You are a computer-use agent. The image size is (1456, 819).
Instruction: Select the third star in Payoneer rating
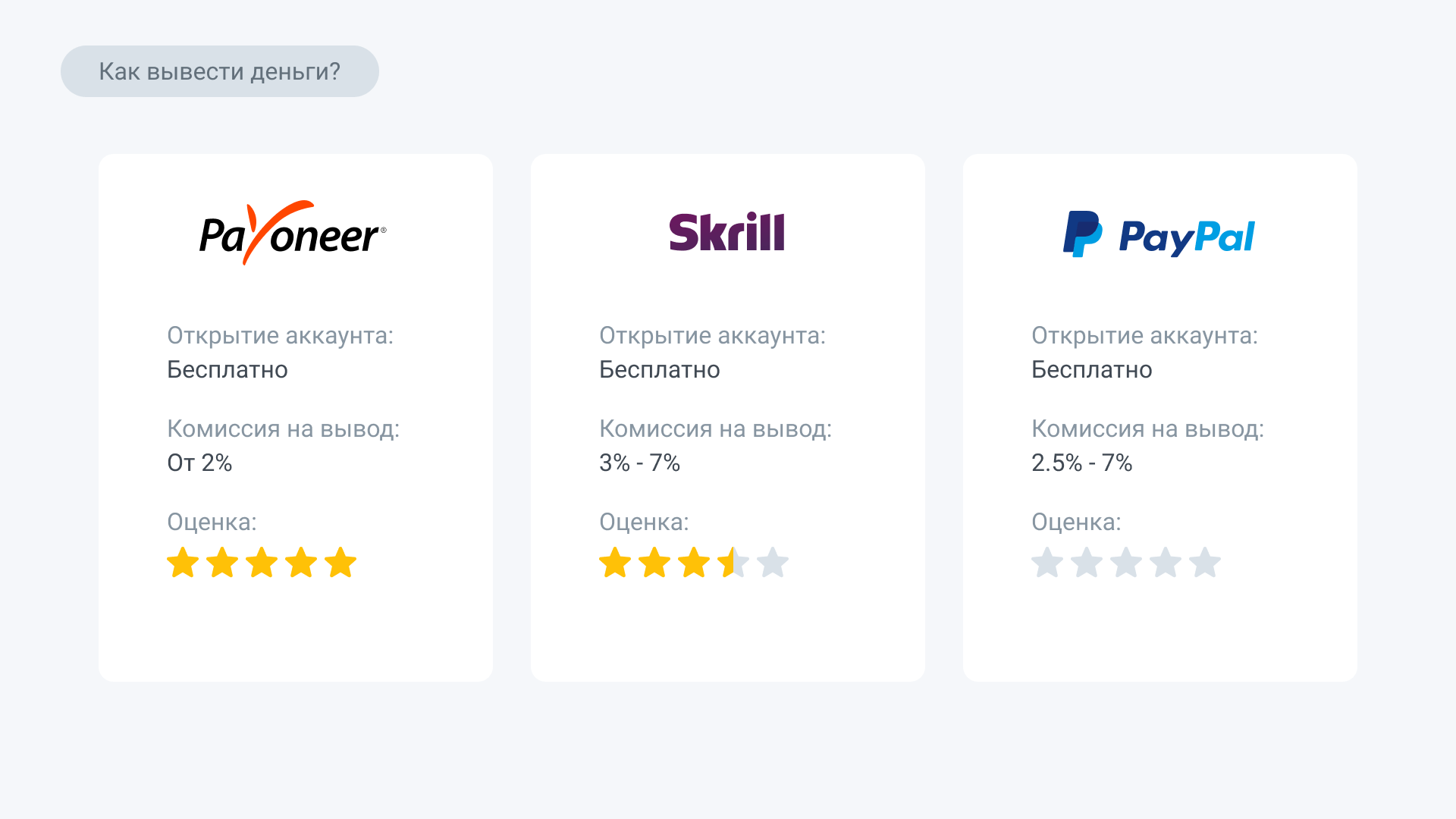point(262,563)
